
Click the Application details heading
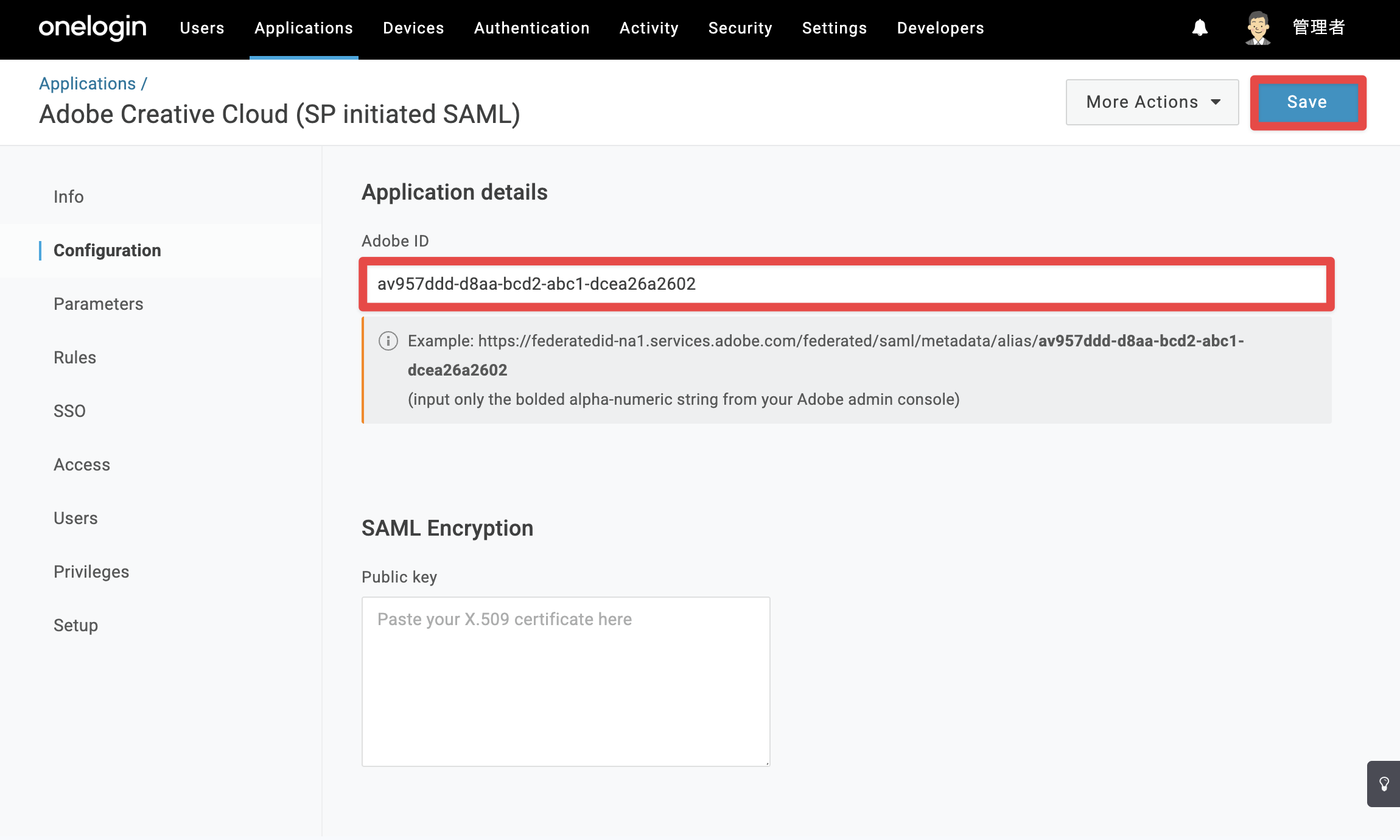pyautogui.click(x=455, y=192)
